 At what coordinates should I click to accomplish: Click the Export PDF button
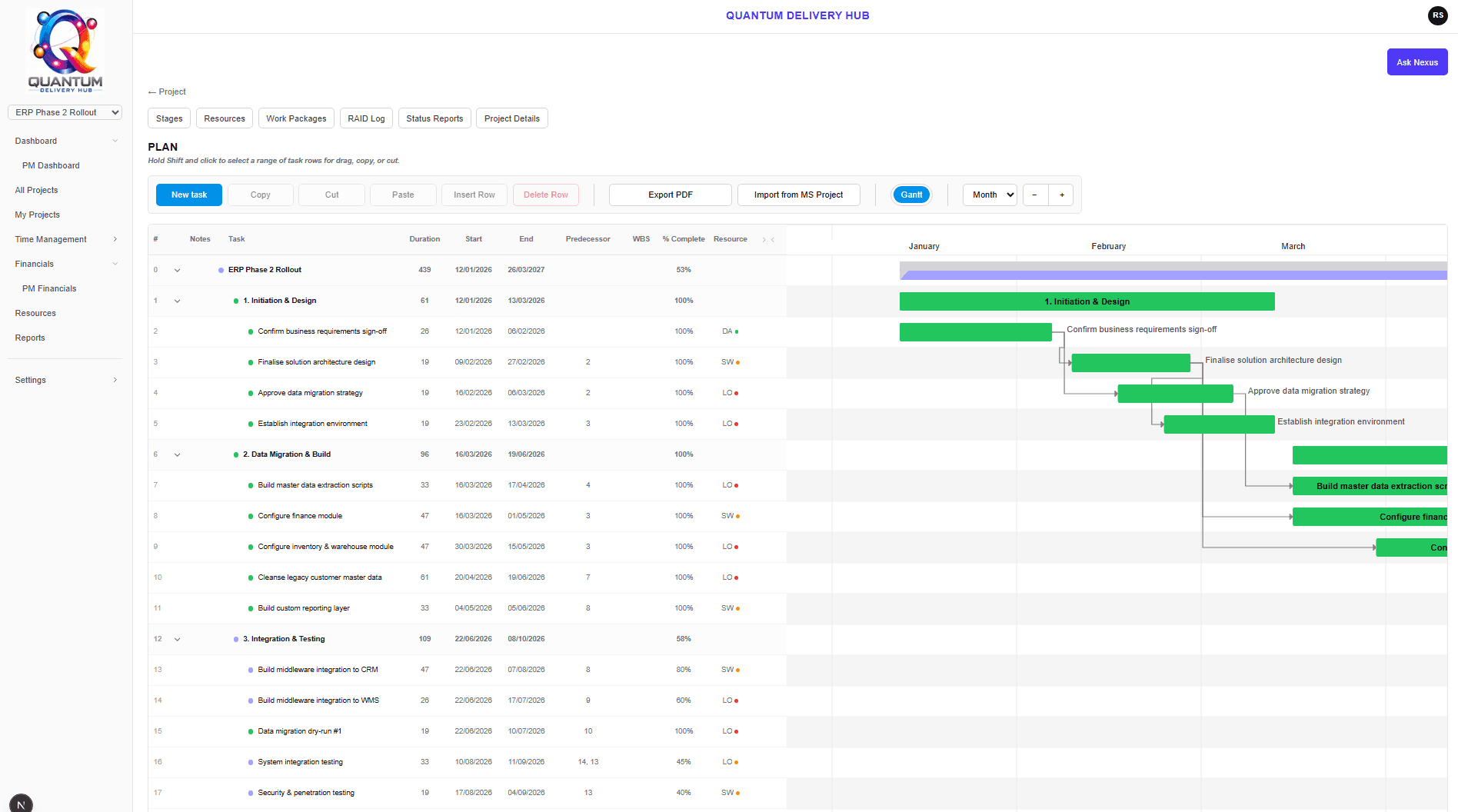pos(671,195)
